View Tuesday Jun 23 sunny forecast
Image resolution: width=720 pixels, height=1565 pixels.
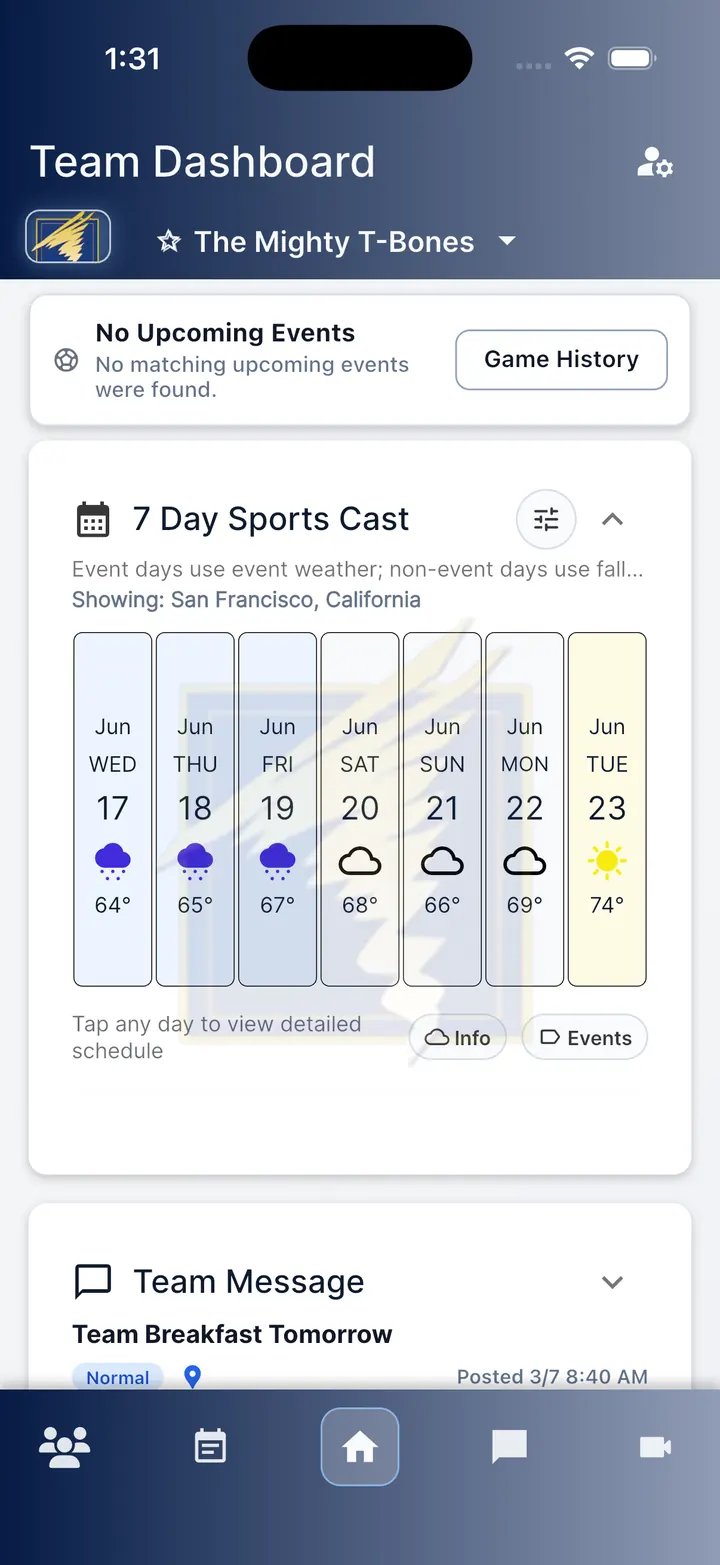[x=607, y=809]
